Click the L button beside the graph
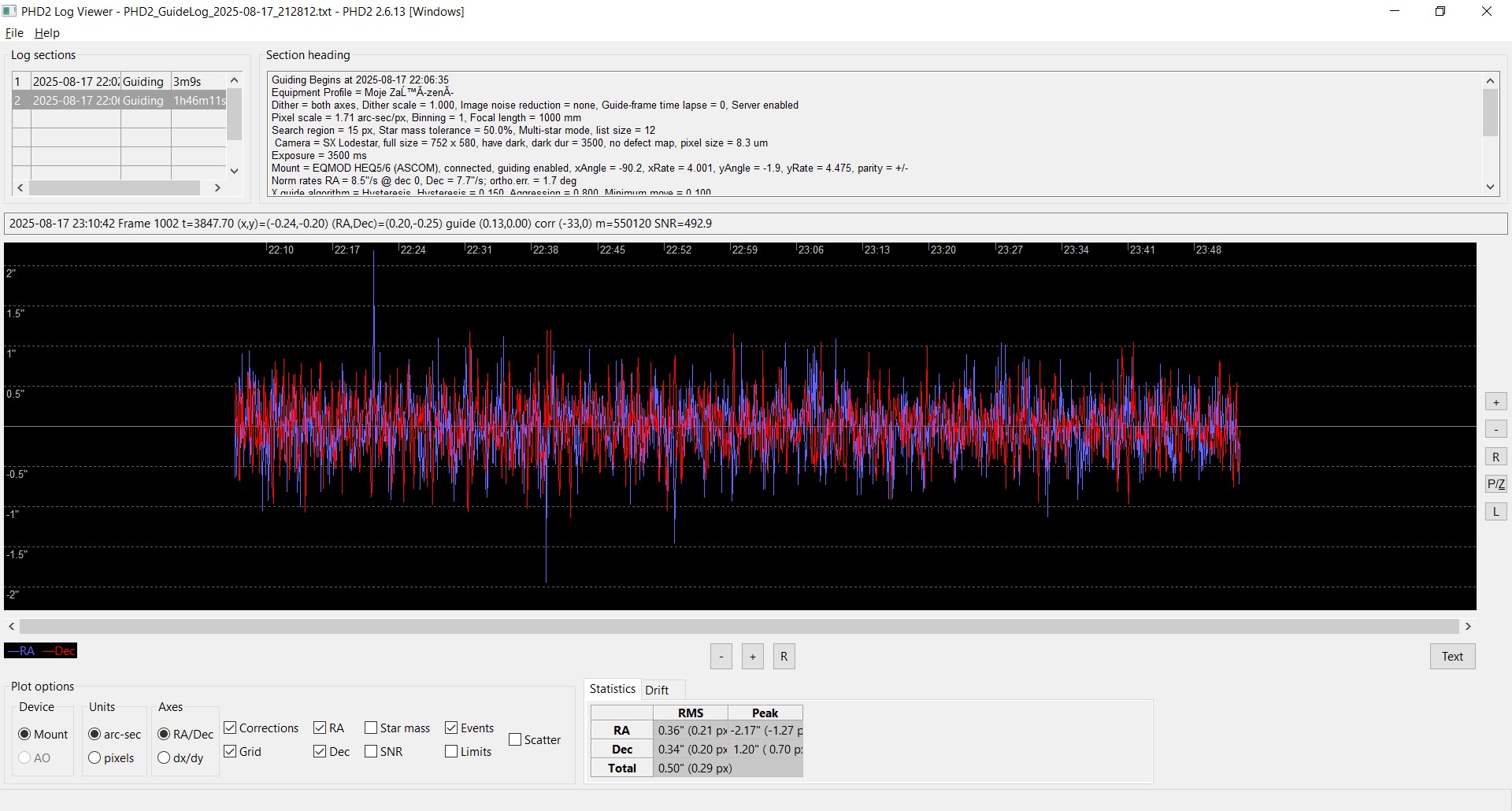This screenshot has height=811, width=1512. coord(1496,512)
